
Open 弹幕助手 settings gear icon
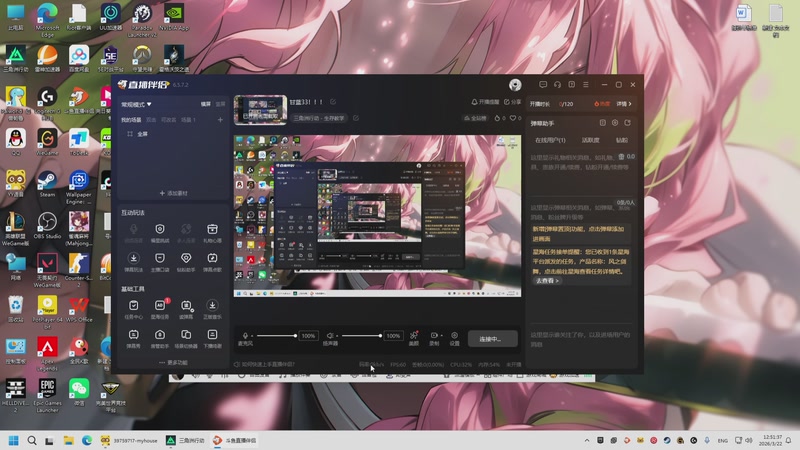pos(615,123)
